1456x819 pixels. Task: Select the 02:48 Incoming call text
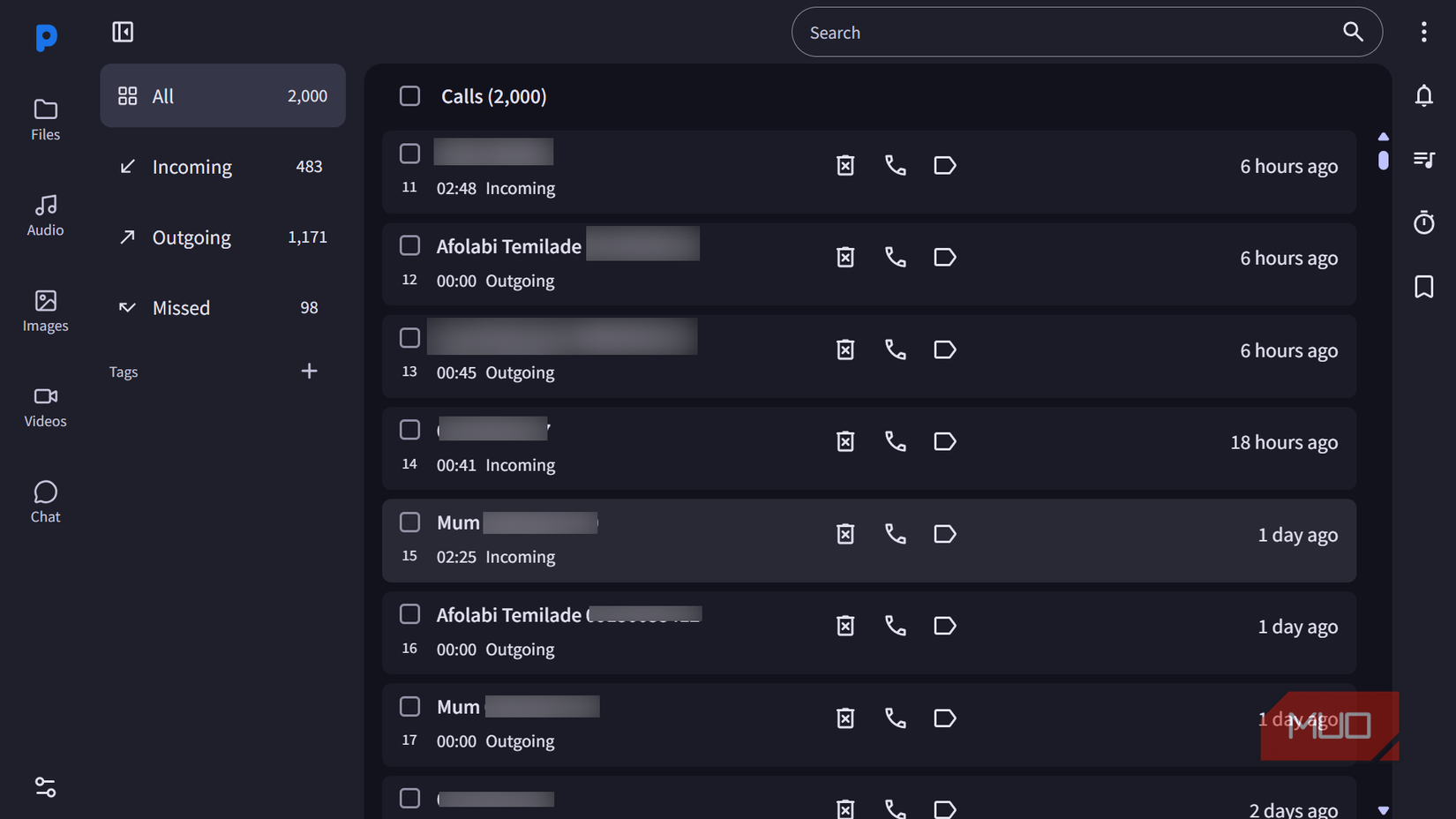point(496,188)
